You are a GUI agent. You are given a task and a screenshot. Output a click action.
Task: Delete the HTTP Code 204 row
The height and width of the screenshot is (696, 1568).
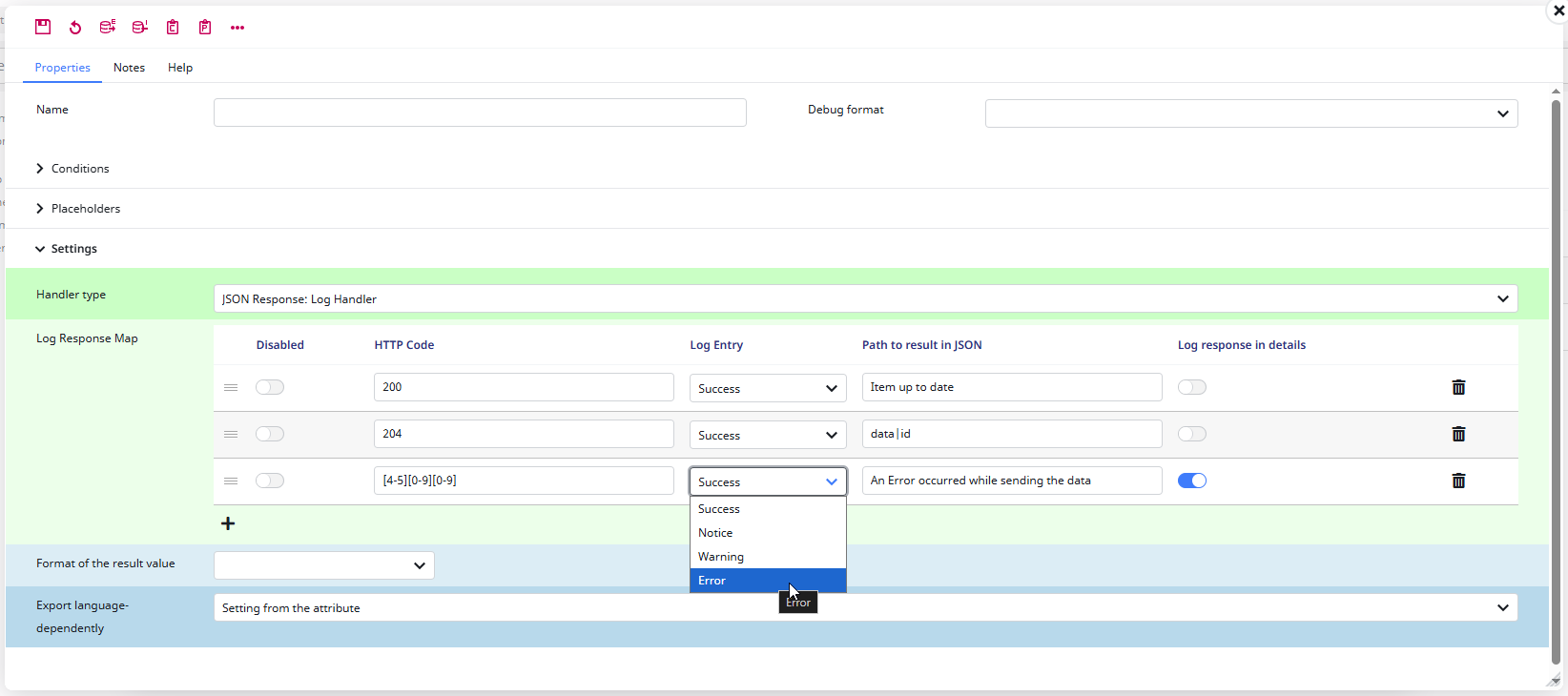pos(1458,434)
